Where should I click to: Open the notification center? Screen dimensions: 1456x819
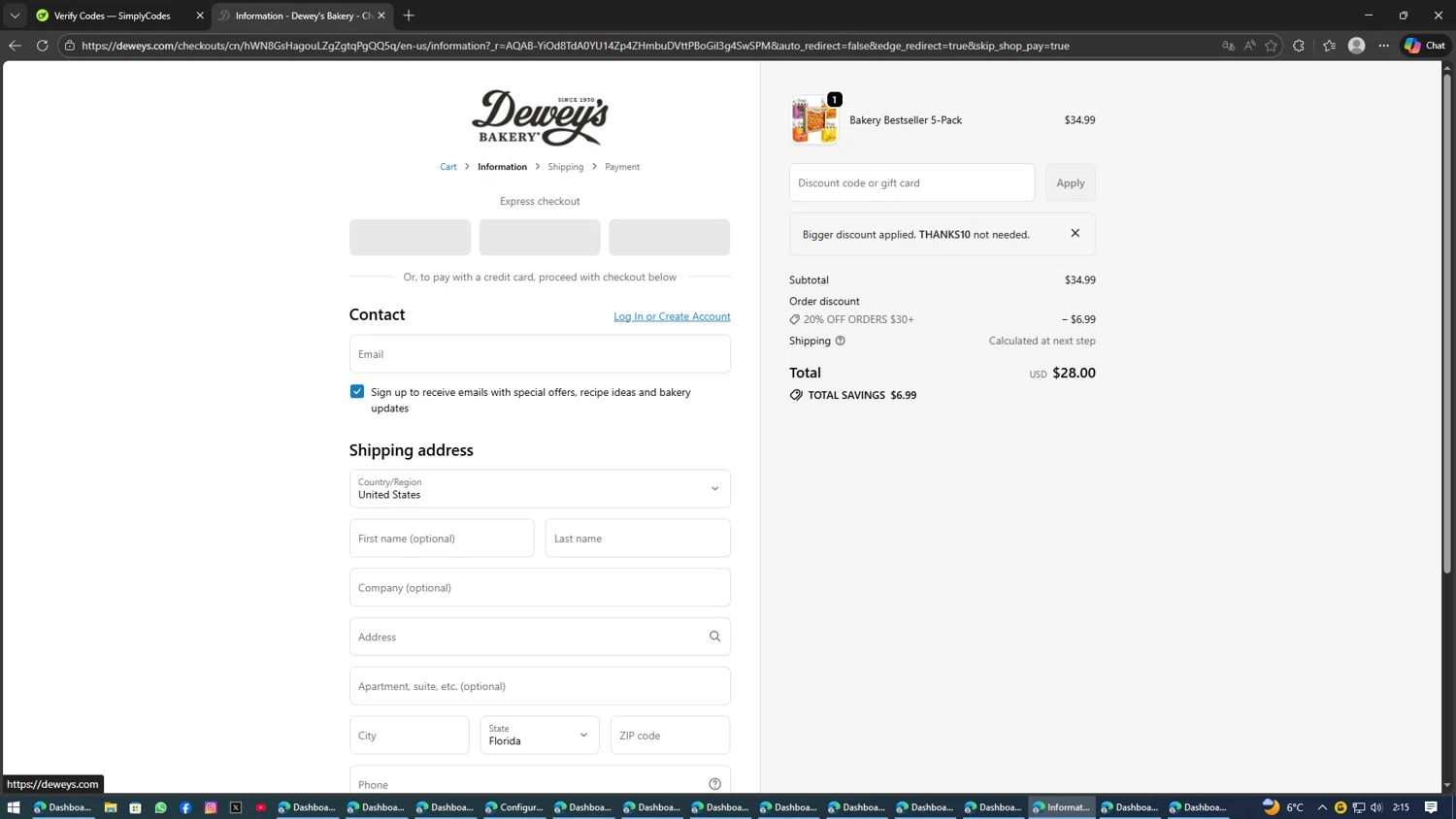(x=1431, y=807)
